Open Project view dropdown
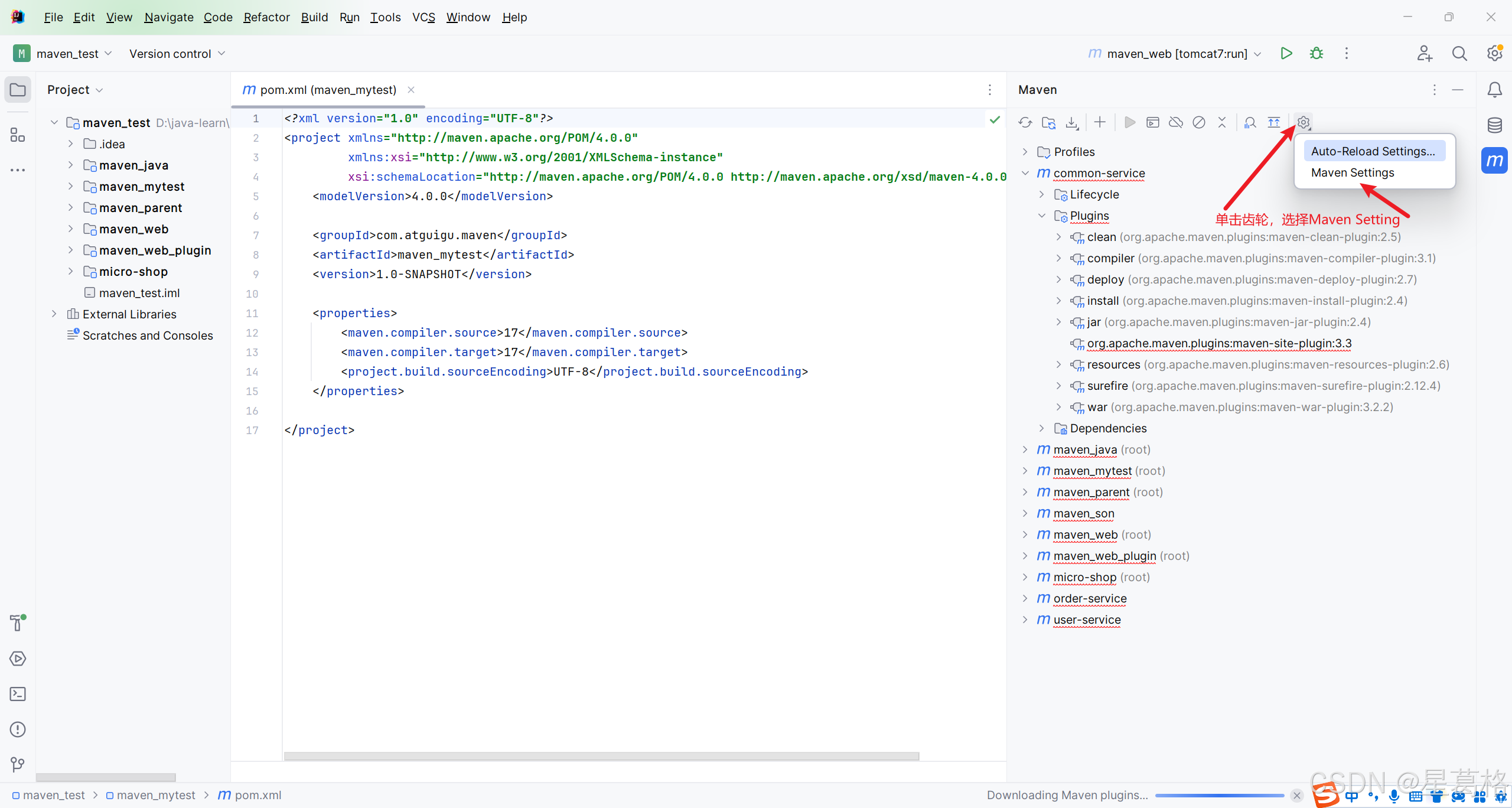 (75, 90)
